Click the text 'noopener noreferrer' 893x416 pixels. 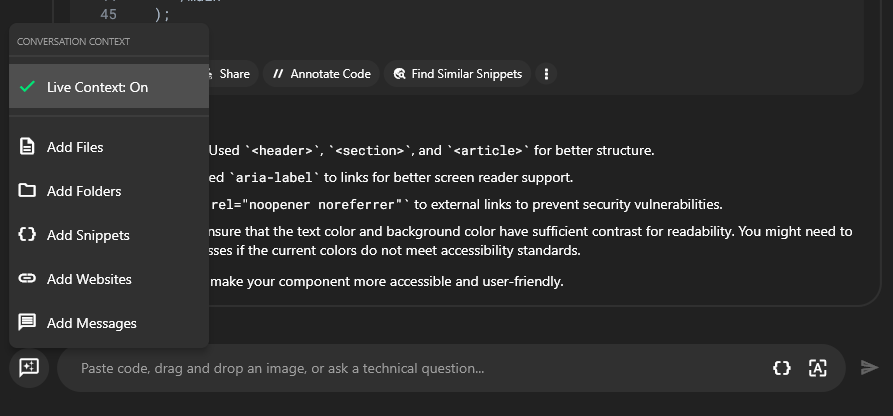coord(322,204)
